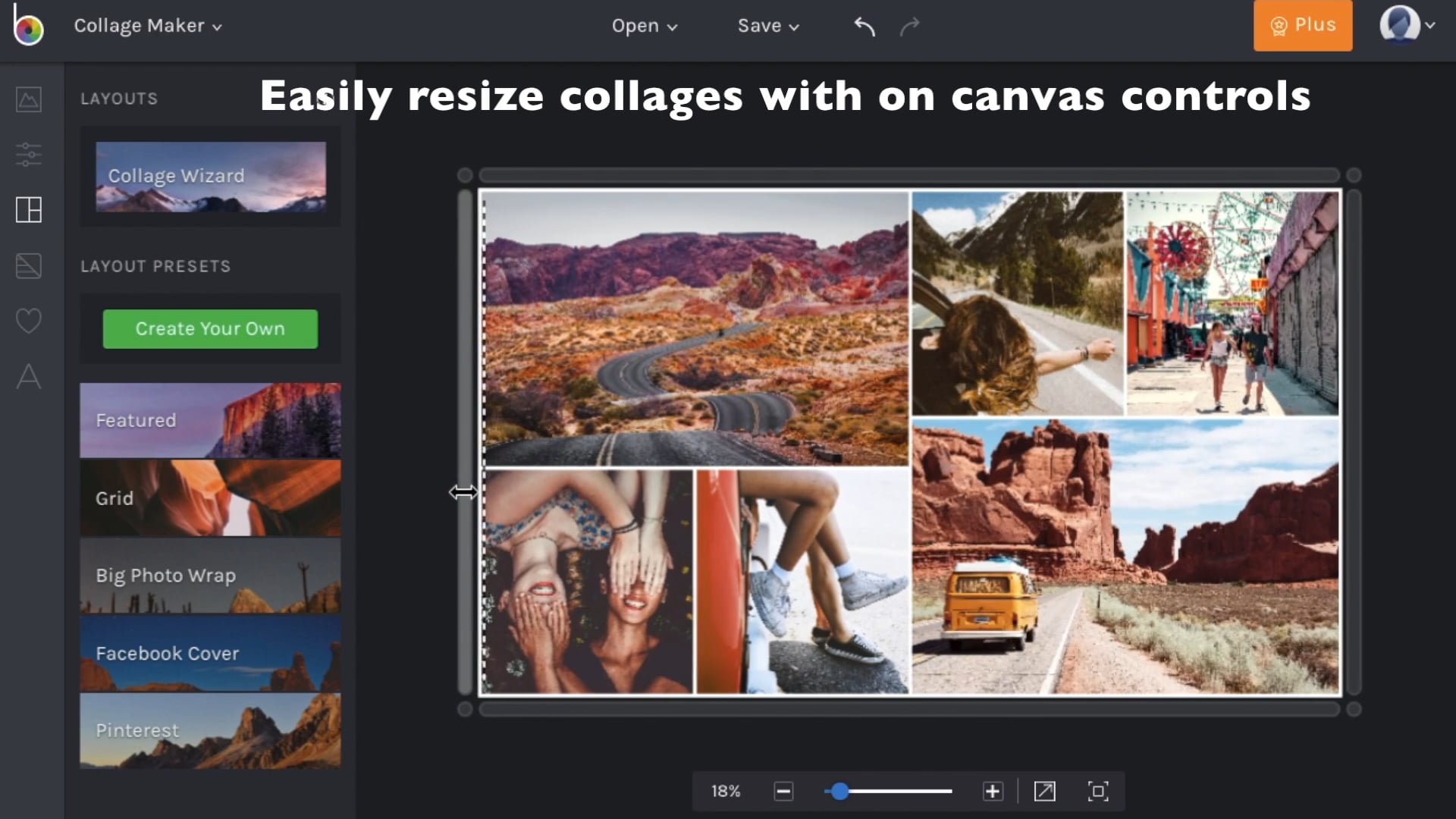Click the top canvas resize bar
This screenshot has height=819, width=1456.
[909, 175]
